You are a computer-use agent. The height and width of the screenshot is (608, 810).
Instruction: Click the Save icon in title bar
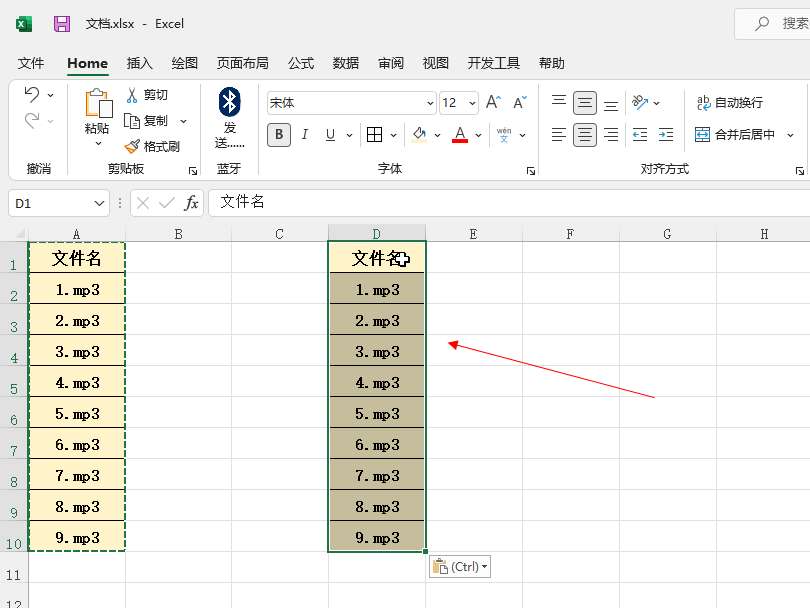62,24
